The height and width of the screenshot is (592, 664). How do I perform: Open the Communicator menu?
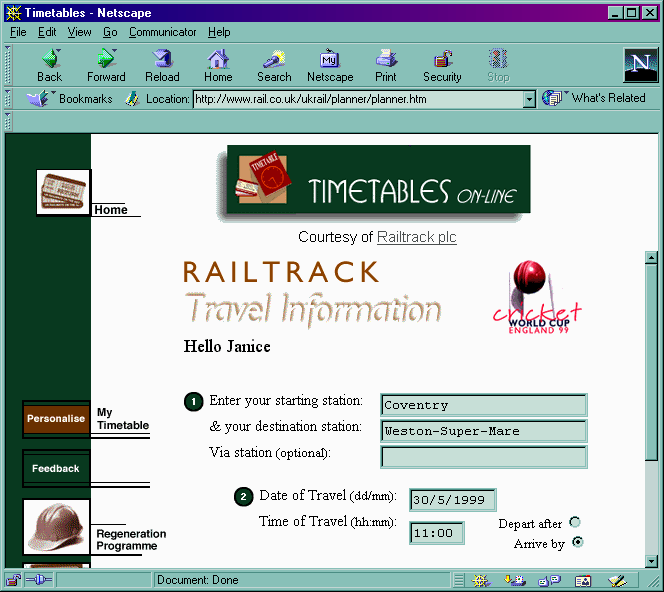point(163,32)
